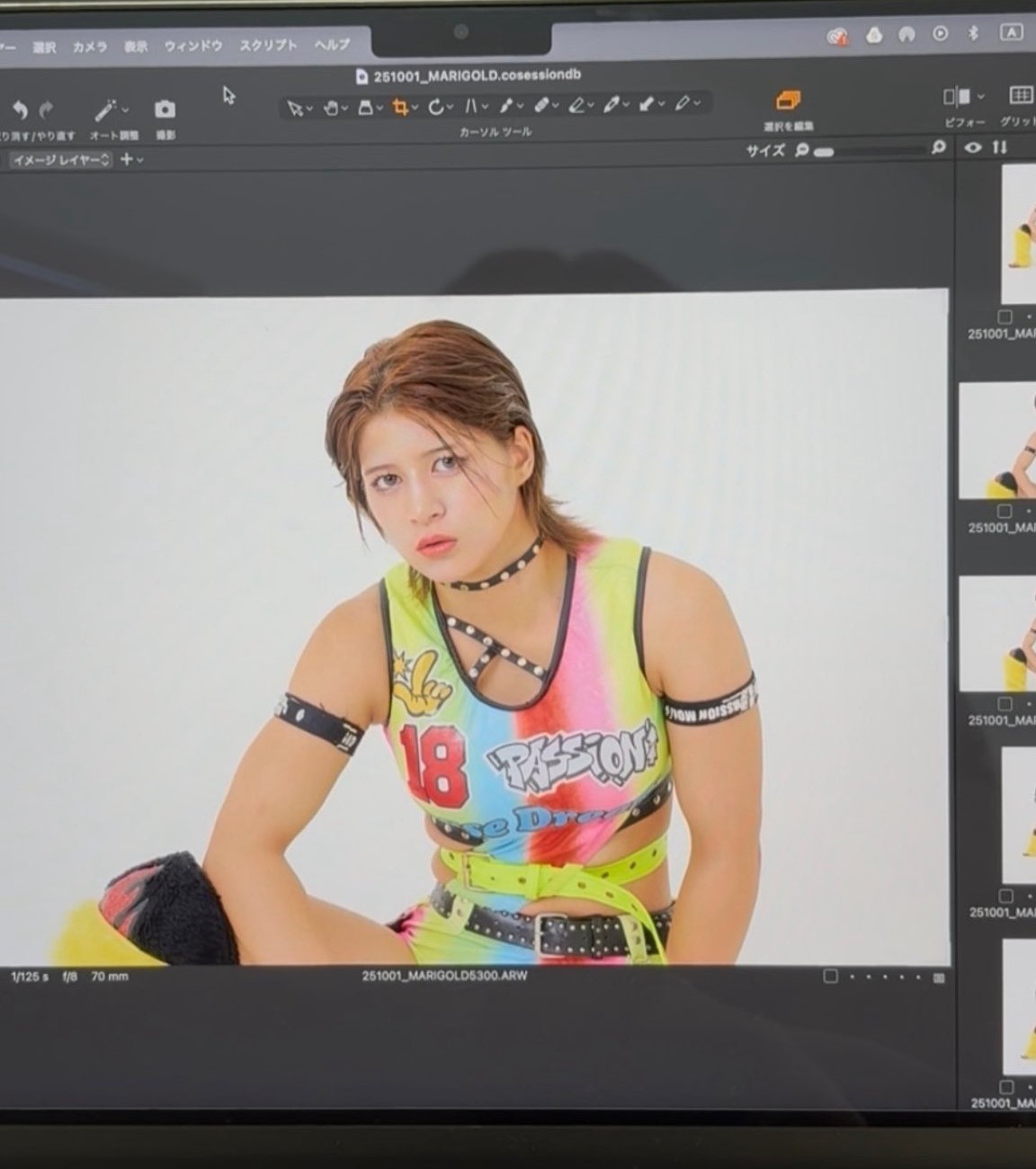Viewport: 1036px width, 1169px height.
Task: Expand the add layer plus menu
Action: pos(131,160)
